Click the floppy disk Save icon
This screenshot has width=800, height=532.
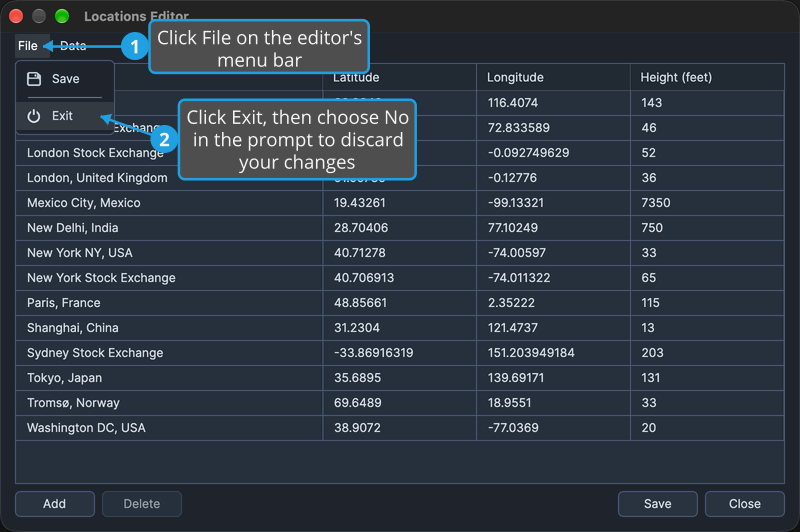click(x=34, y=79)
